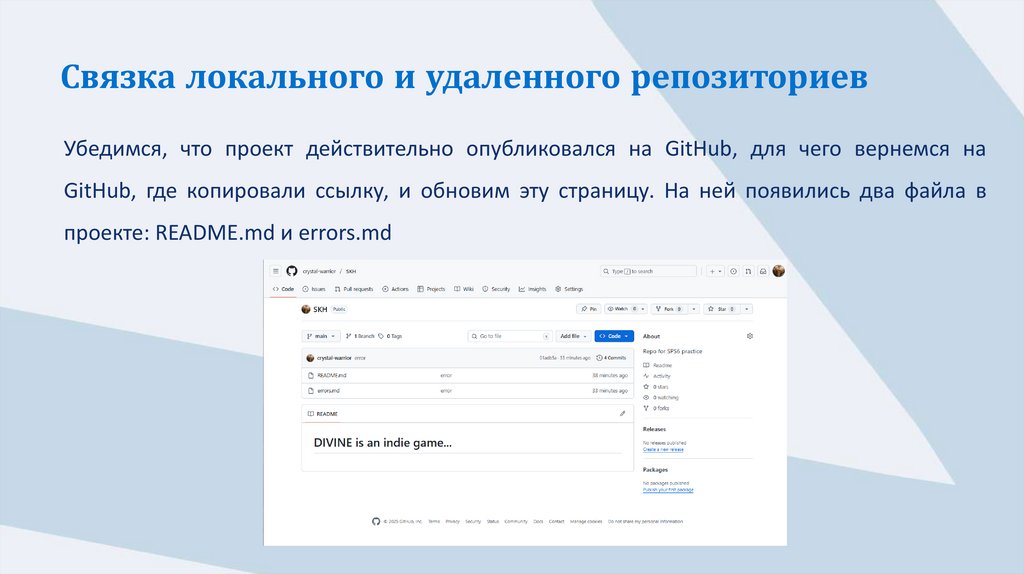This screenshot has width=1024, height=574.
Task: Click 'Create a new release' link
Action: (663, 449)
